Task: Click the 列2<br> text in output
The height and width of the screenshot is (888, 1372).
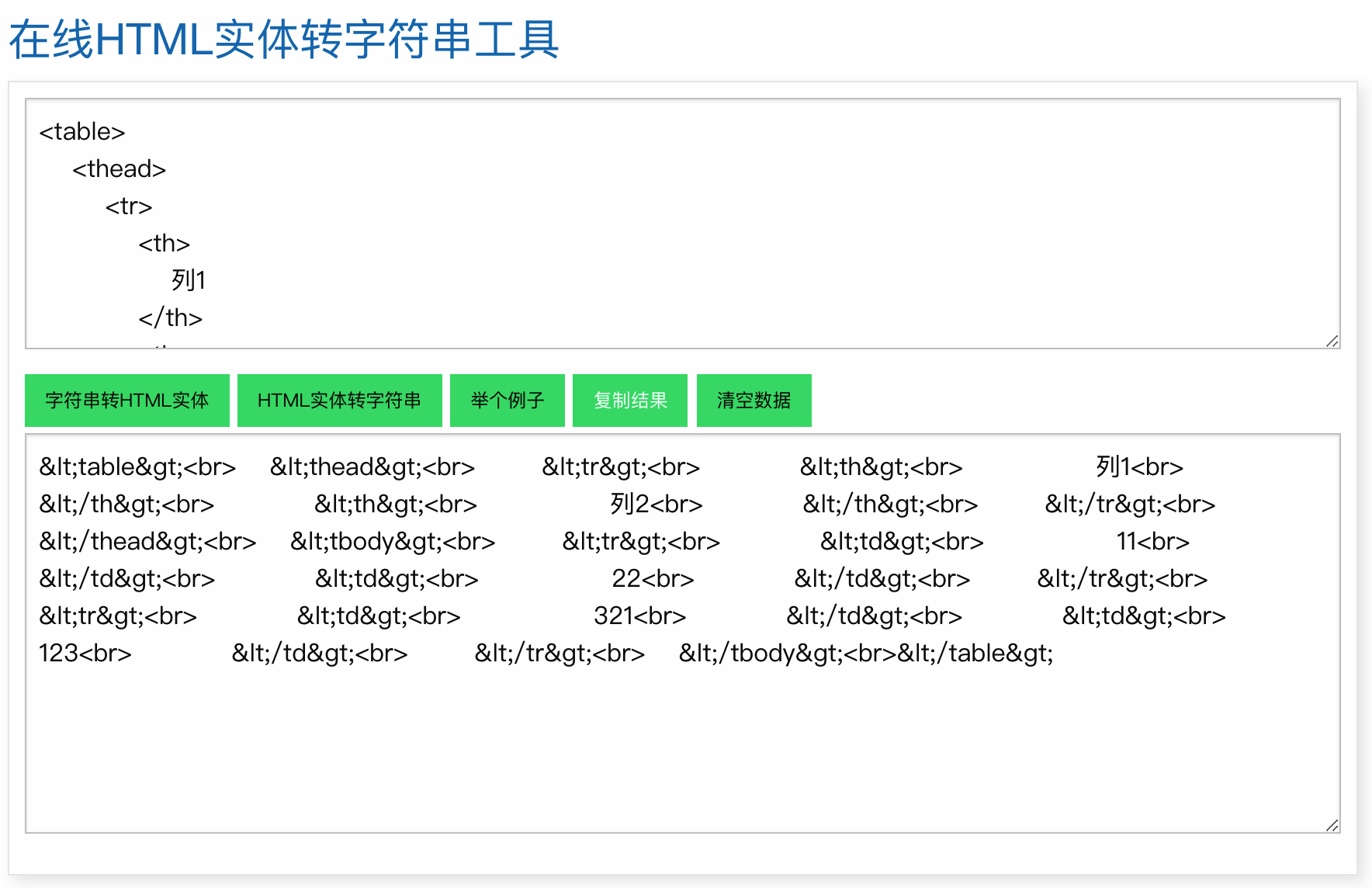Action: [x=657, y=505]
